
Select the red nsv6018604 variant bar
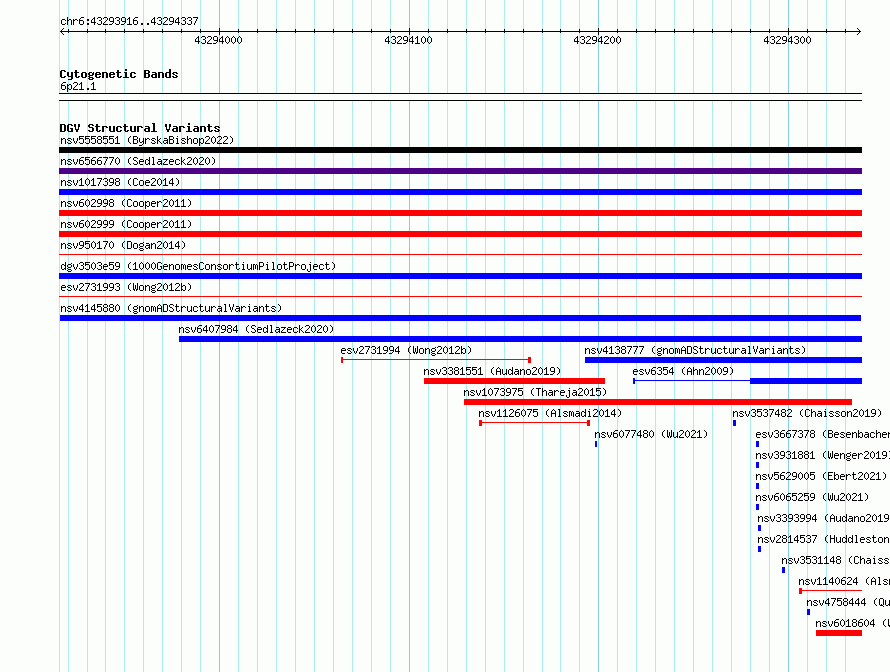pyautogui.click(x=839, y=633)
